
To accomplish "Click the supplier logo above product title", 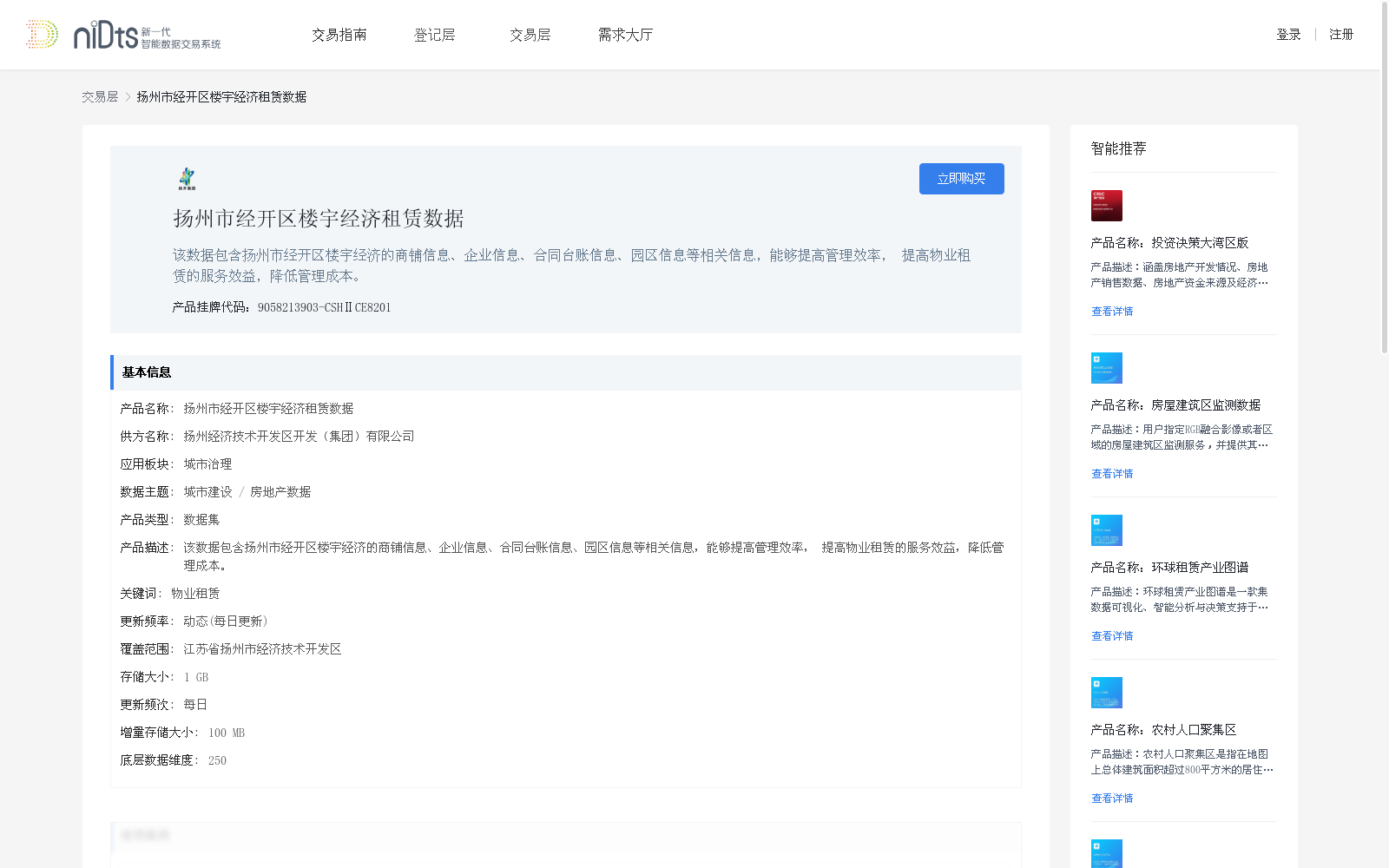I will pos(187,179).
